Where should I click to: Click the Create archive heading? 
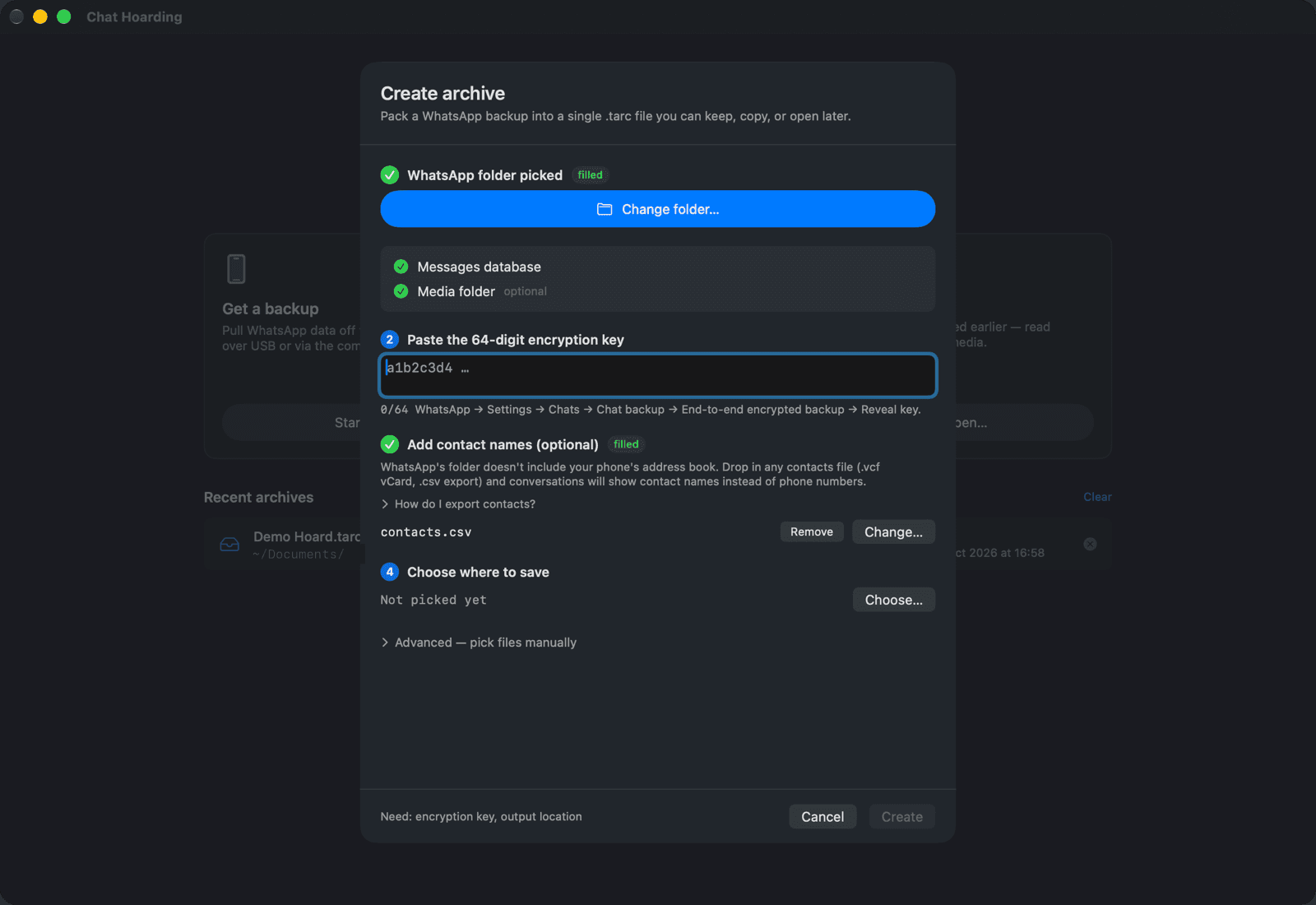(x=443, y=94)
